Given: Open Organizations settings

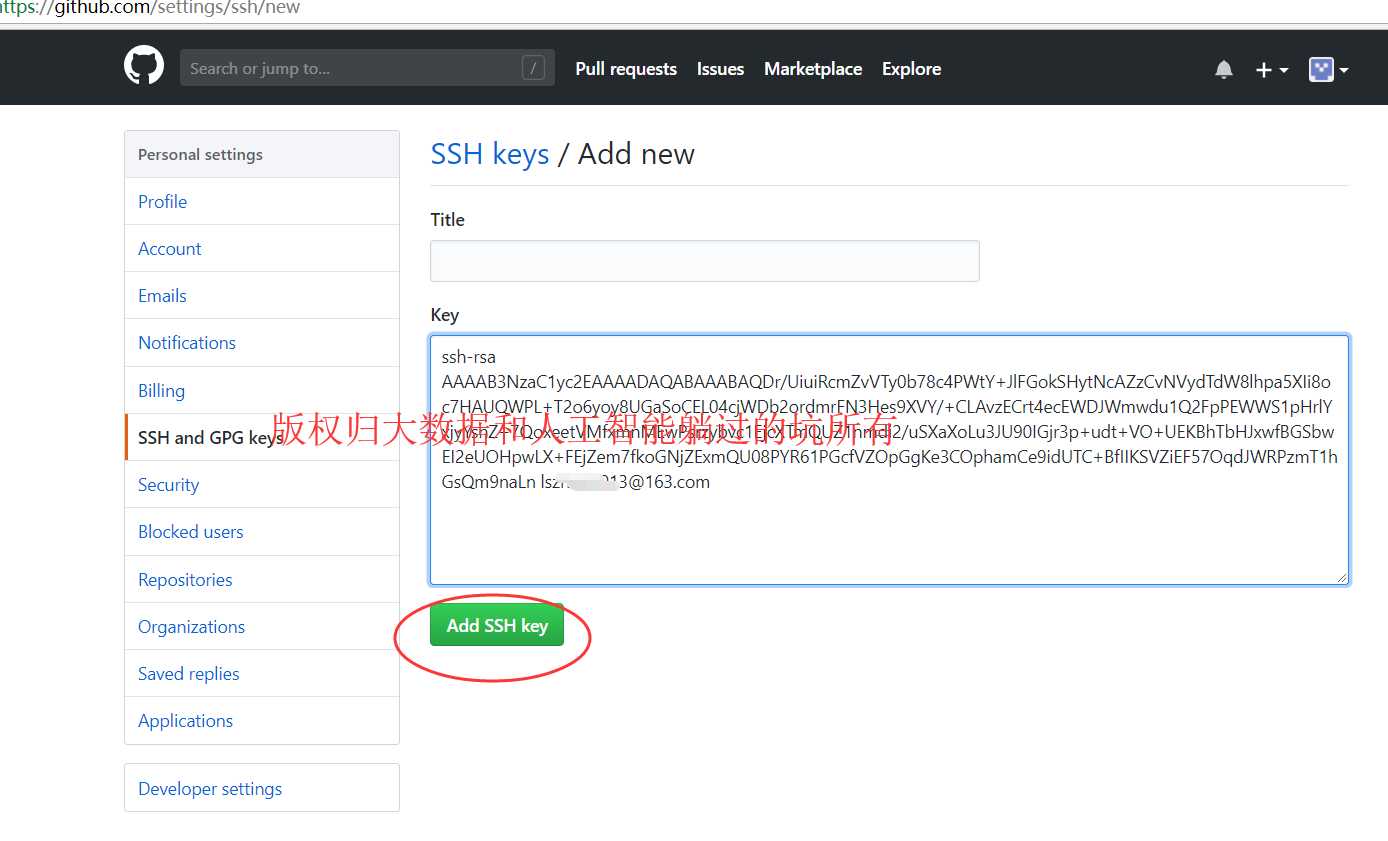Looking at the screenshot, I should point(262,626).
